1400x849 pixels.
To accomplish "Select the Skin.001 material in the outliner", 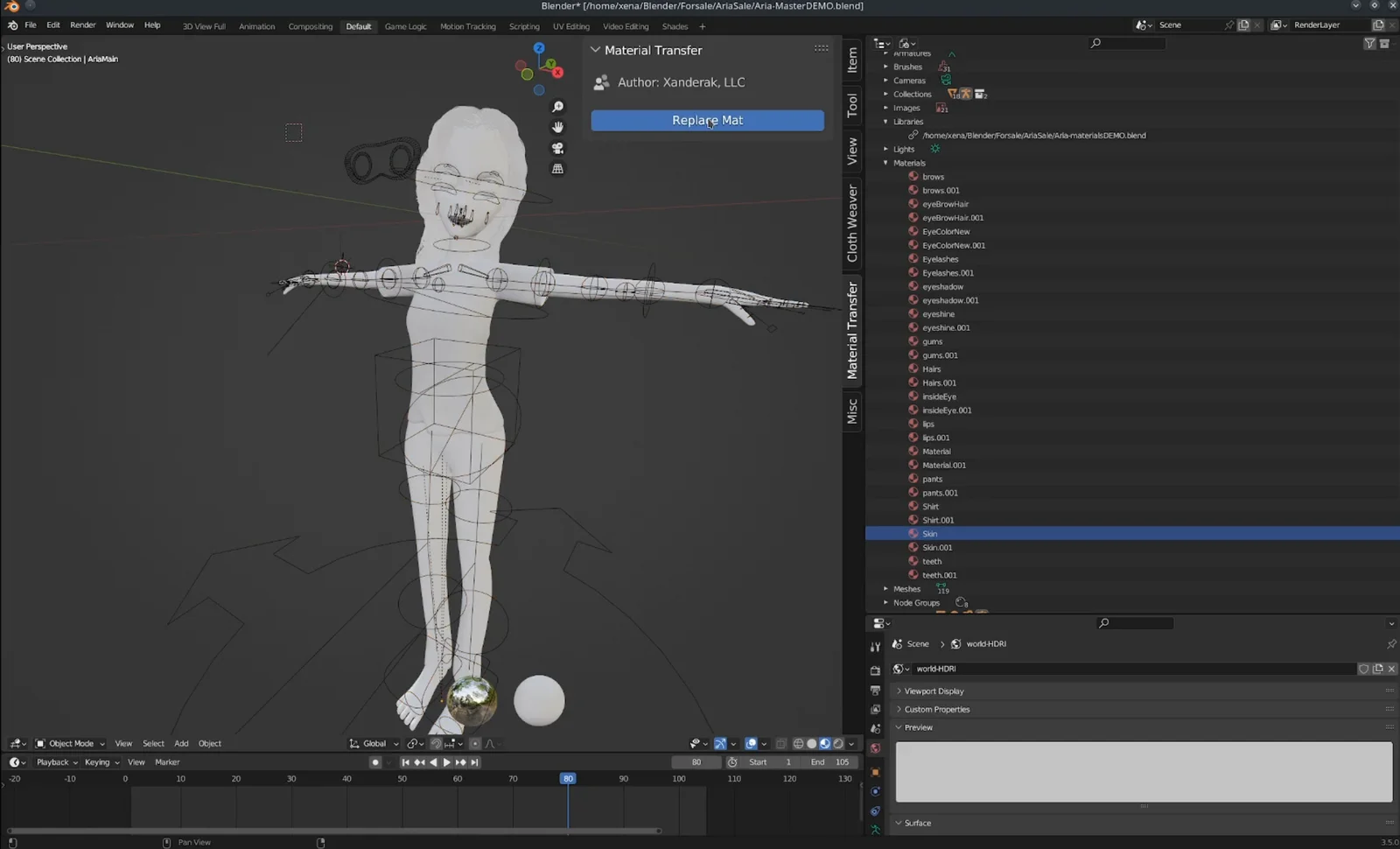I will [936, 547].
